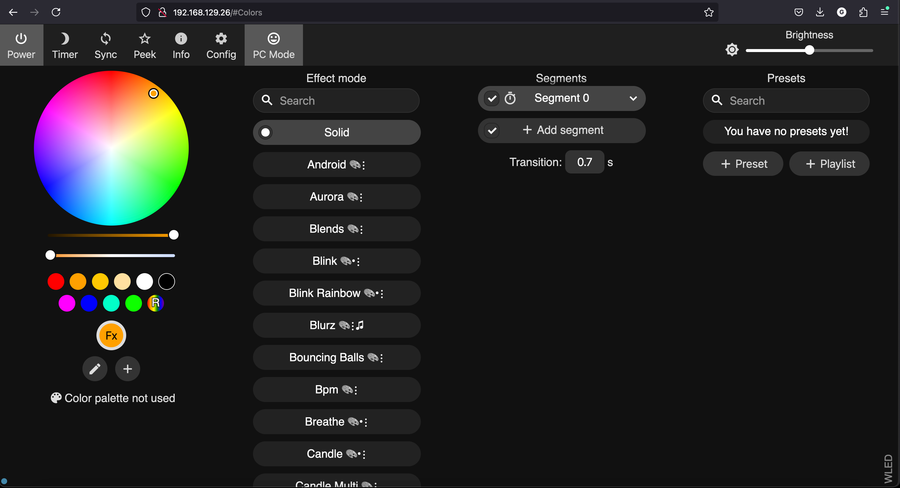This screenshot has width=900, height=488.
Task: Open the Timer nightlight option
Action: click(x=65, y=45)
